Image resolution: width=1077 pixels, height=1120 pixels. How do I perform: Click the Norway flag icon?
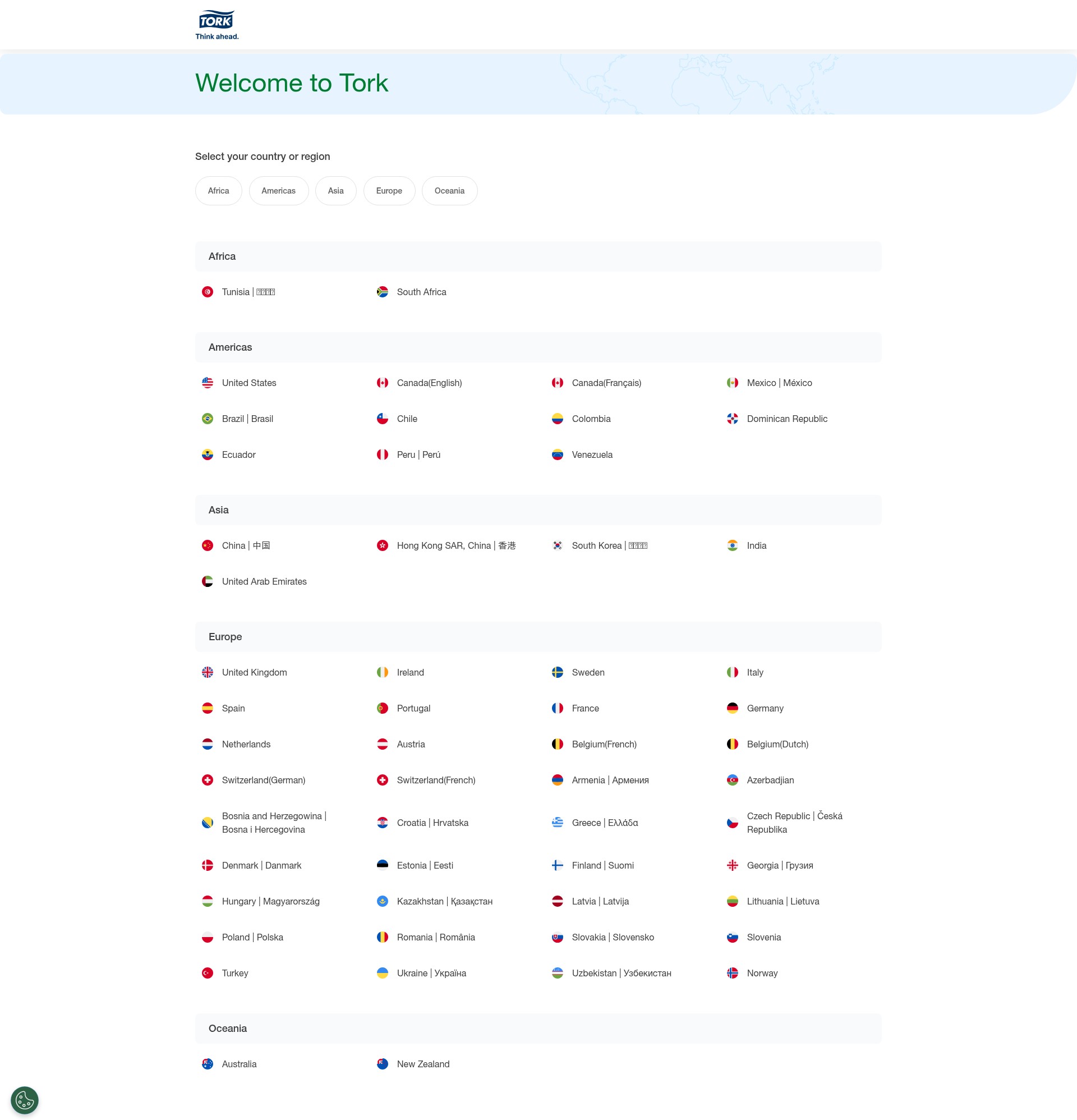[x=733, y=973]
